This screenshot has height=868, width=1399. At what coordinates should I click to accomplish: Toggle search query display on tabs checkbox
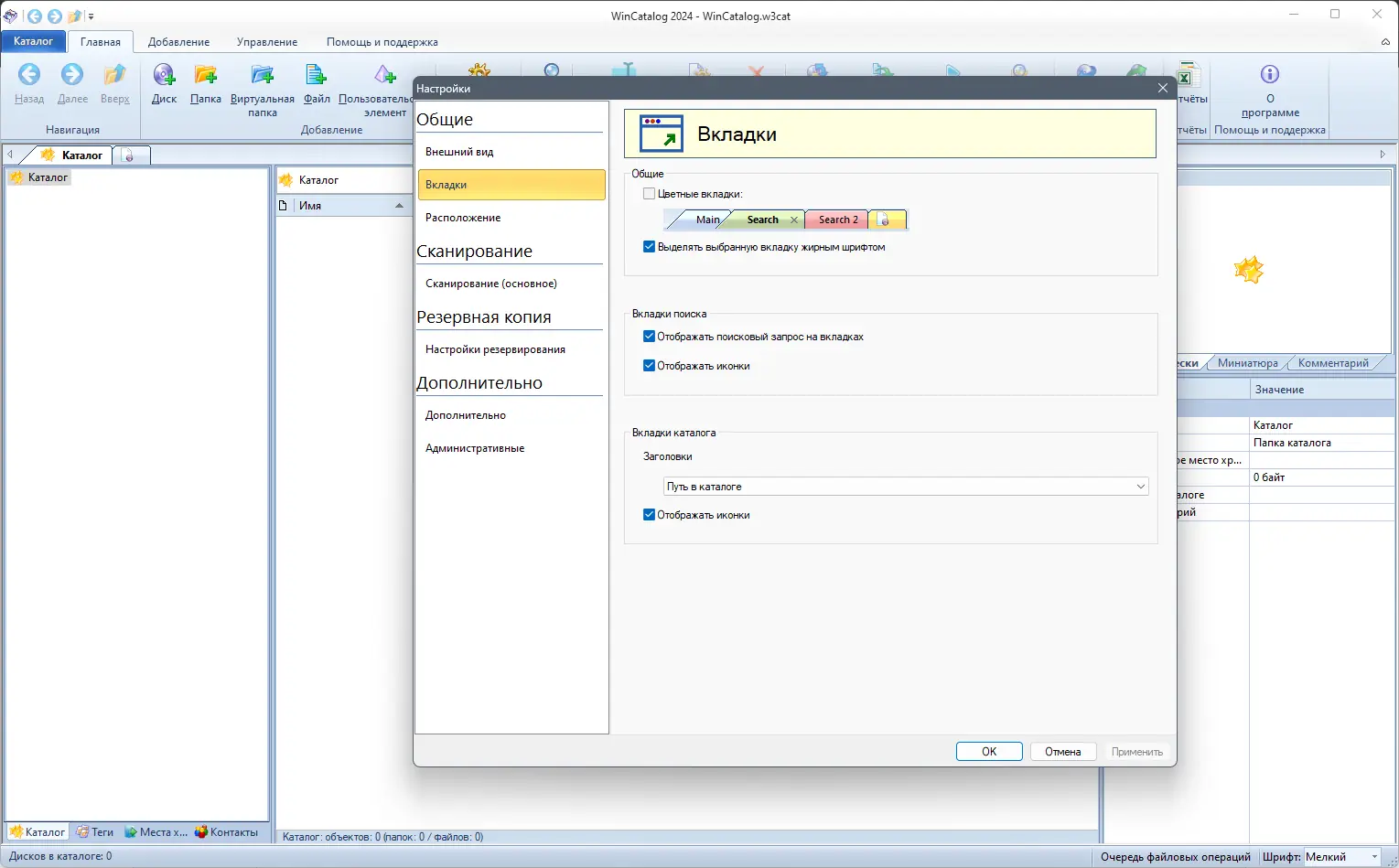pyautogui.click(x=649, y=337)
